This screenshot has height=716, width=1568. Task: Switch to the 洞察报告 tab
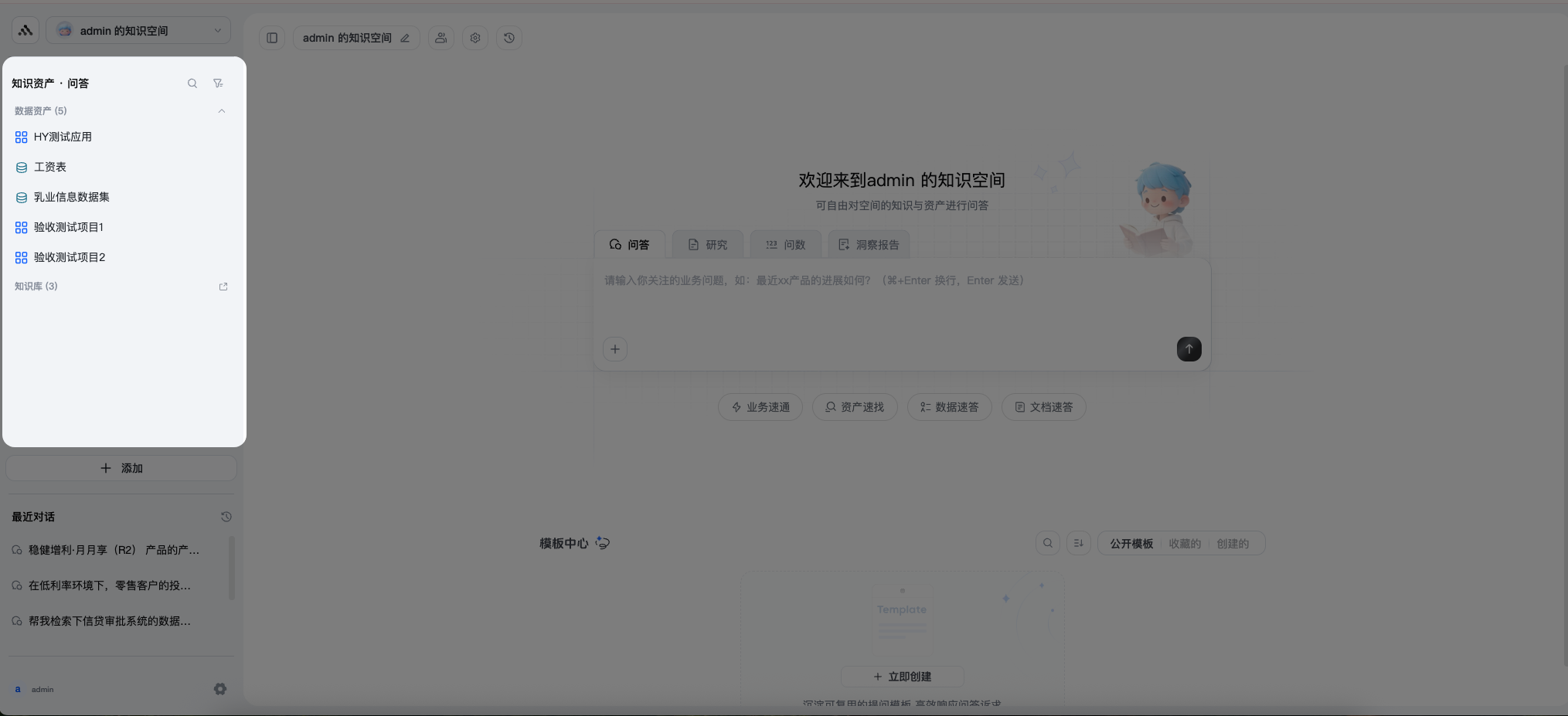[x=869, y=245]
